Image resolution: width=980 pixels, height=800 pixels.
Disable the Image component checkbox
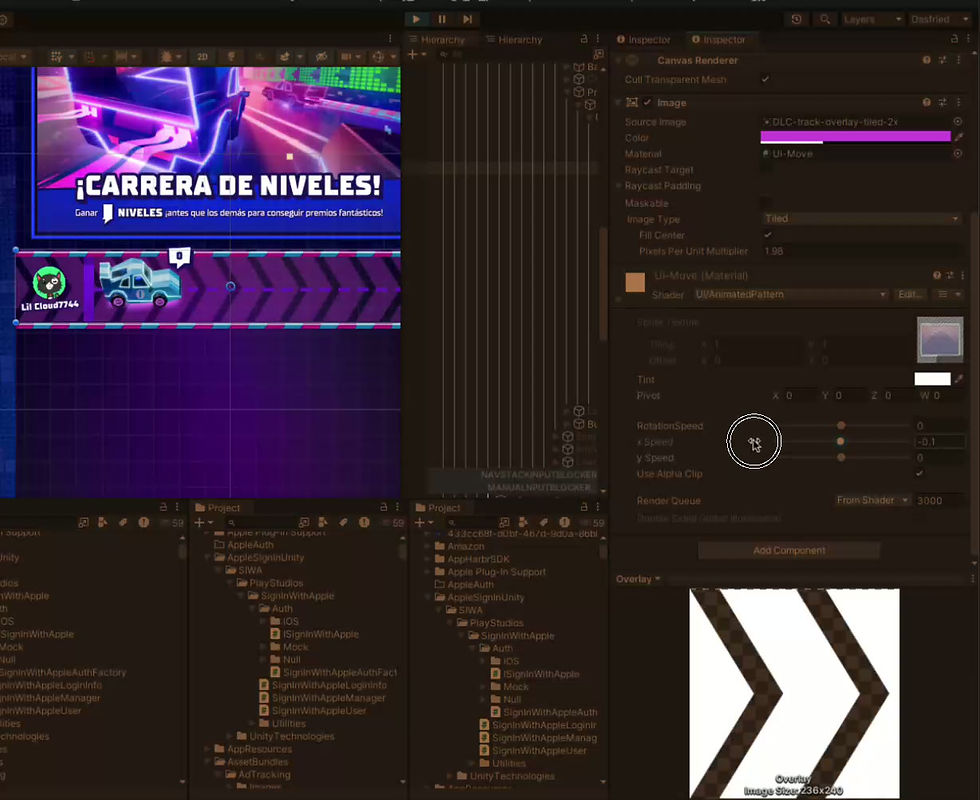pyautogui.click(x=648, y=102)
